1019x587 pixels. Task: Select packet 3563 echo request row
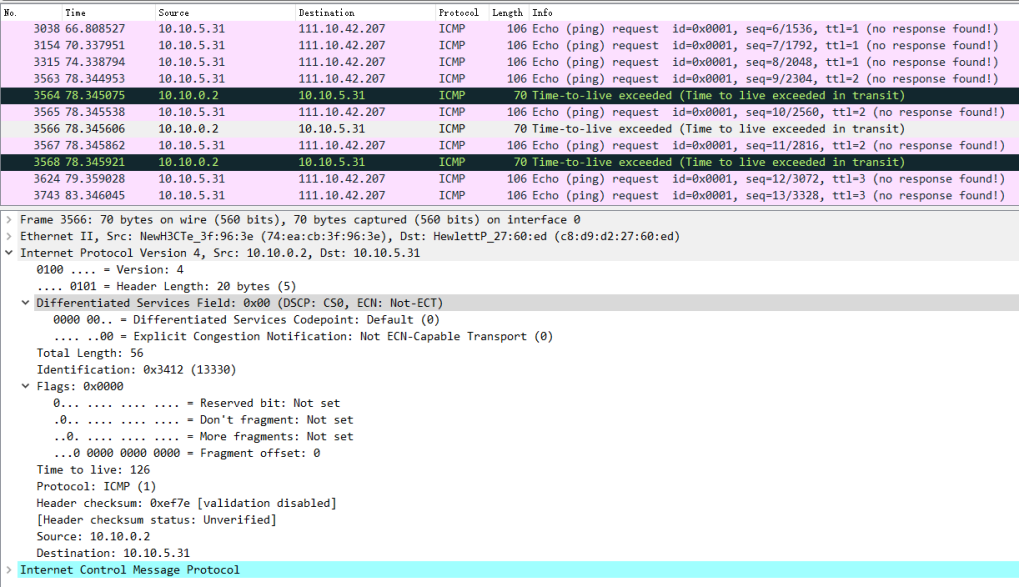point(510,79)
